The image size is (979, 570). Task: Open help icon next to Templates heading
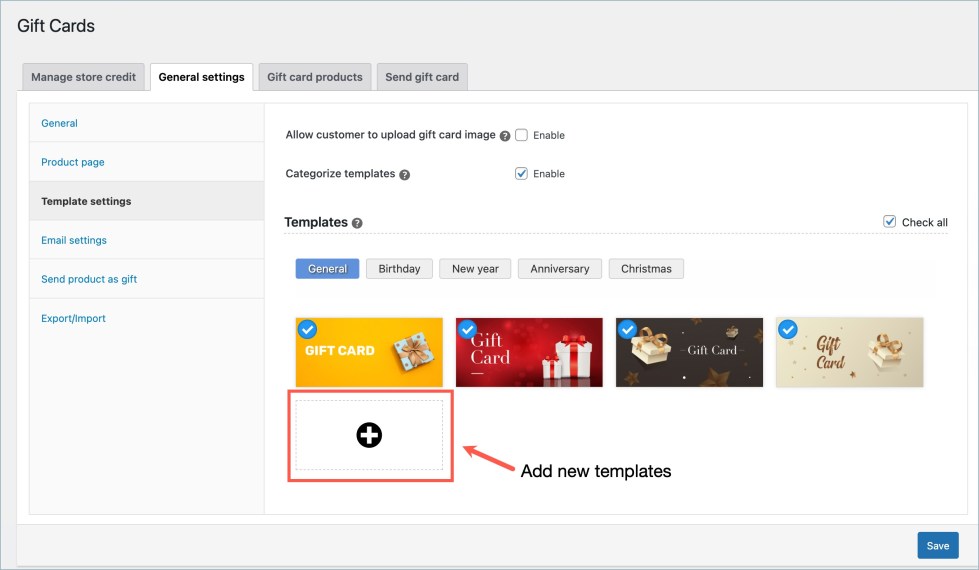click(357, 223)
